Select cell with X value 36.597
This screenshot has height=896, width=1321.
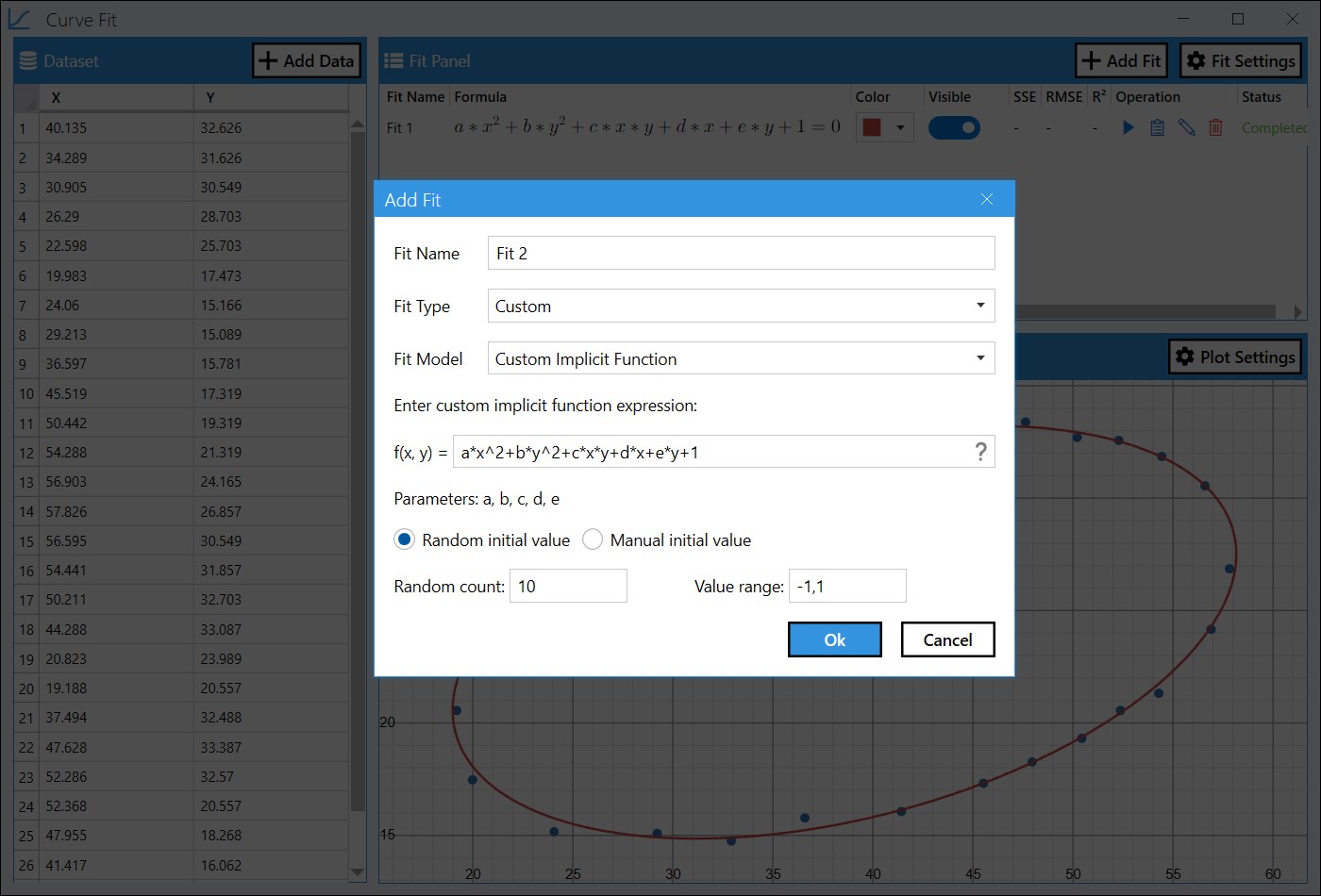pyautogui.click(x=116, y=363)
